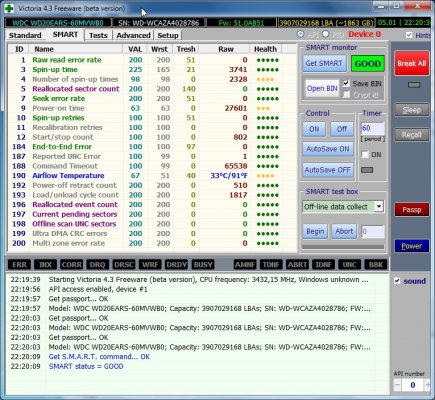Toggle the Save BIN checkbox
The image size is (435, 400).
346,83
